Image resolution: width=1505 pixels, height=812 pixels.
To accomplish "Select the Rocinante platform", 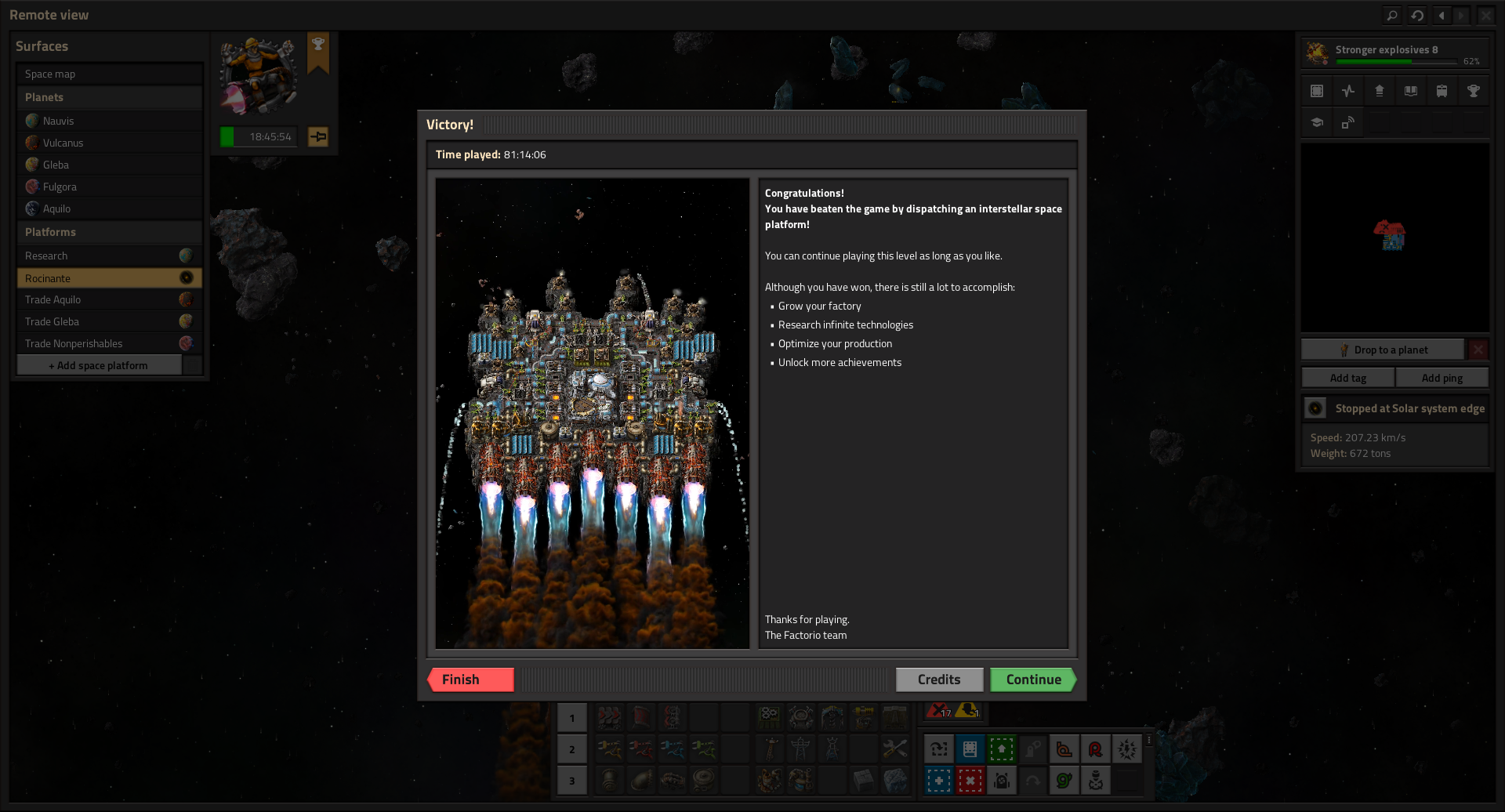I will pos(109,278).
